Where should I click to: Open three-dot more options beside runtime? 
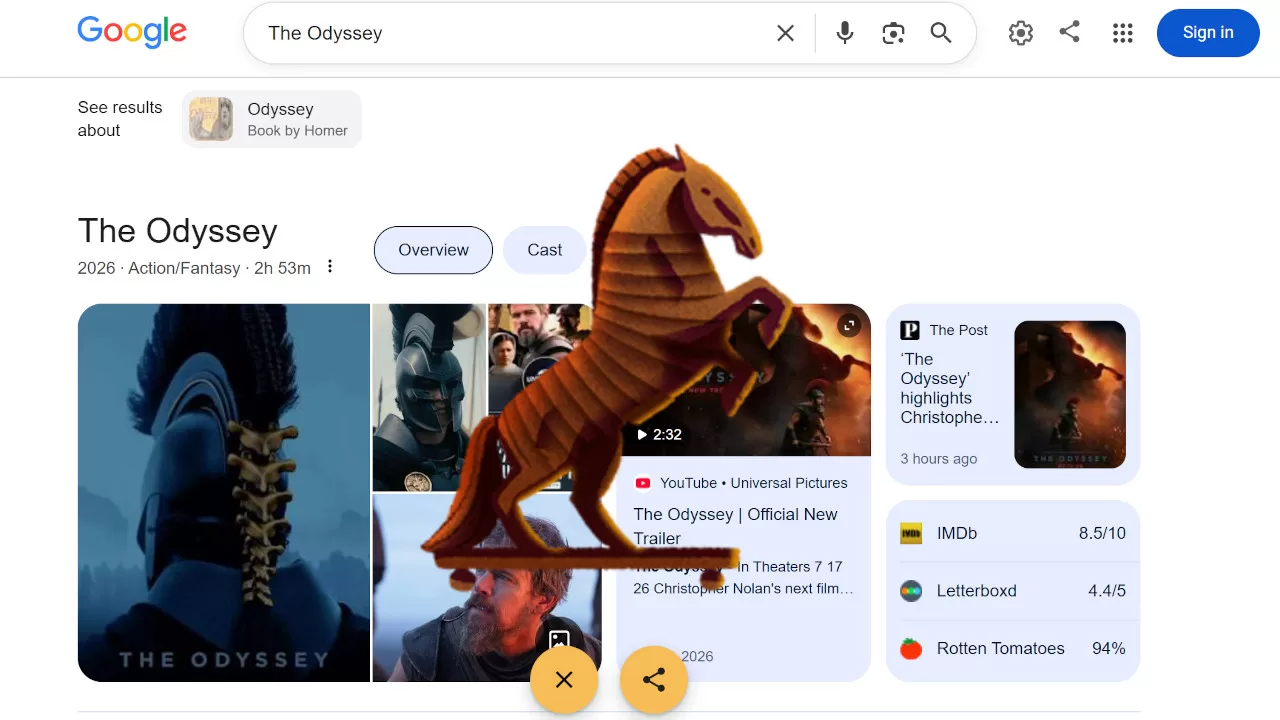330,267
